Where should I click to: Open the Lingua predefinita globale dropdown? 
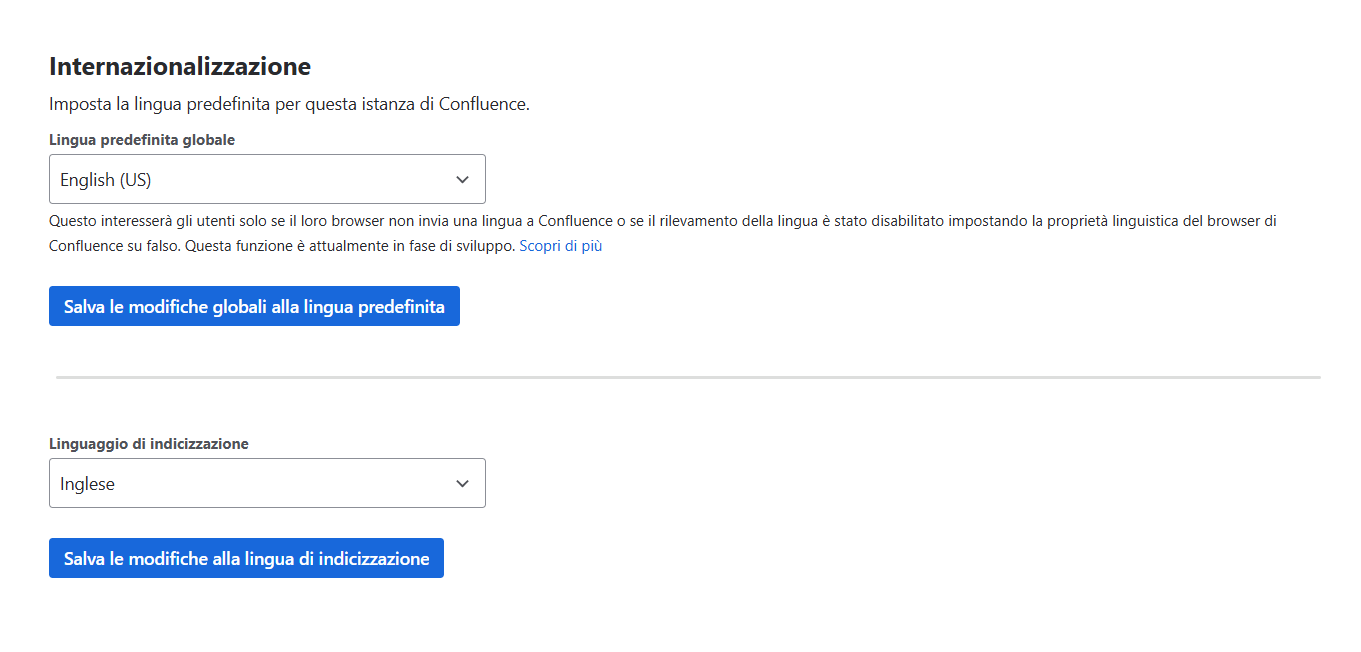pos(267,179)
